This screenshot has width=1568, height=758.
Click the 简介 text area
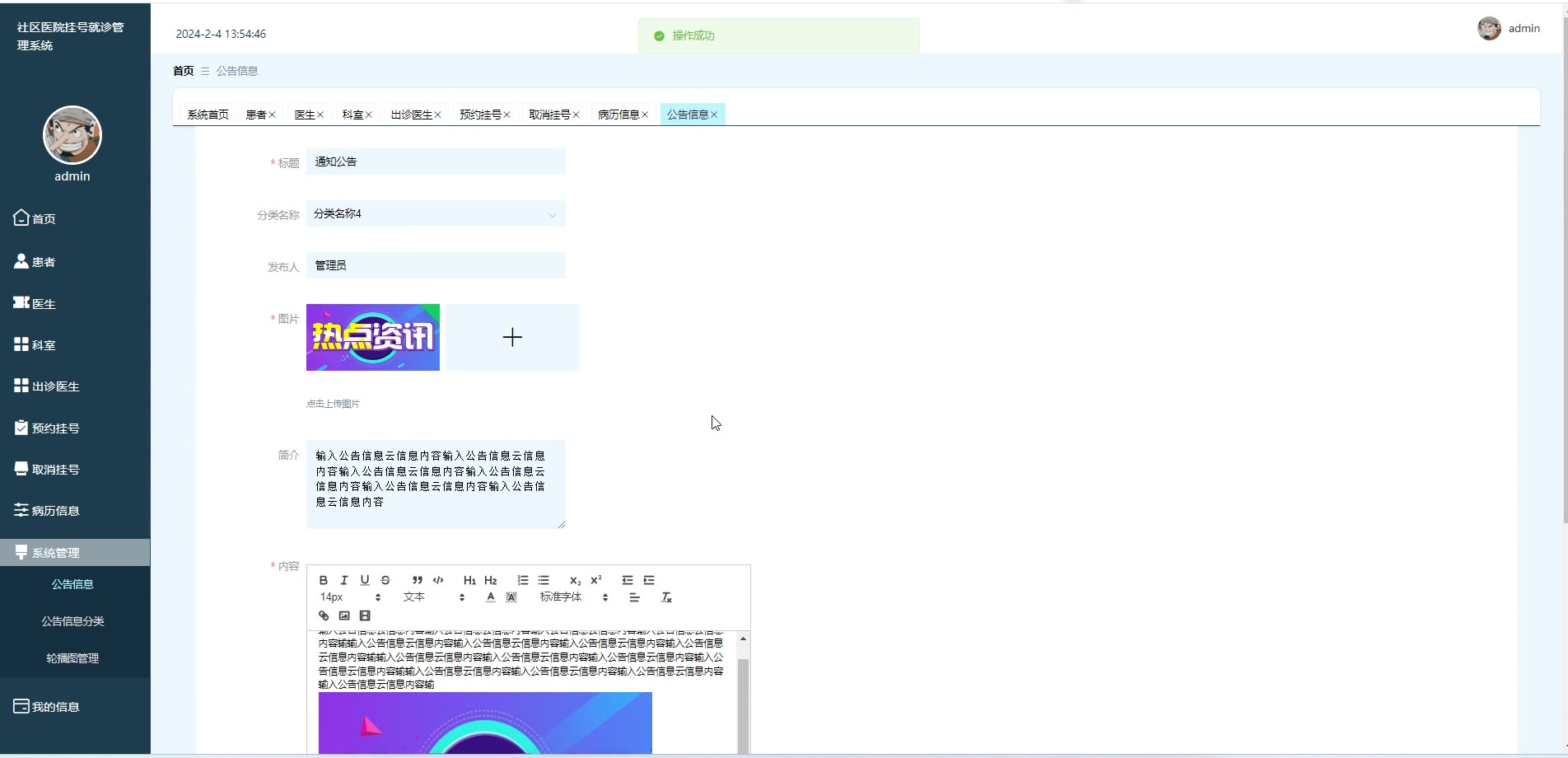click(x=436, y=484)
